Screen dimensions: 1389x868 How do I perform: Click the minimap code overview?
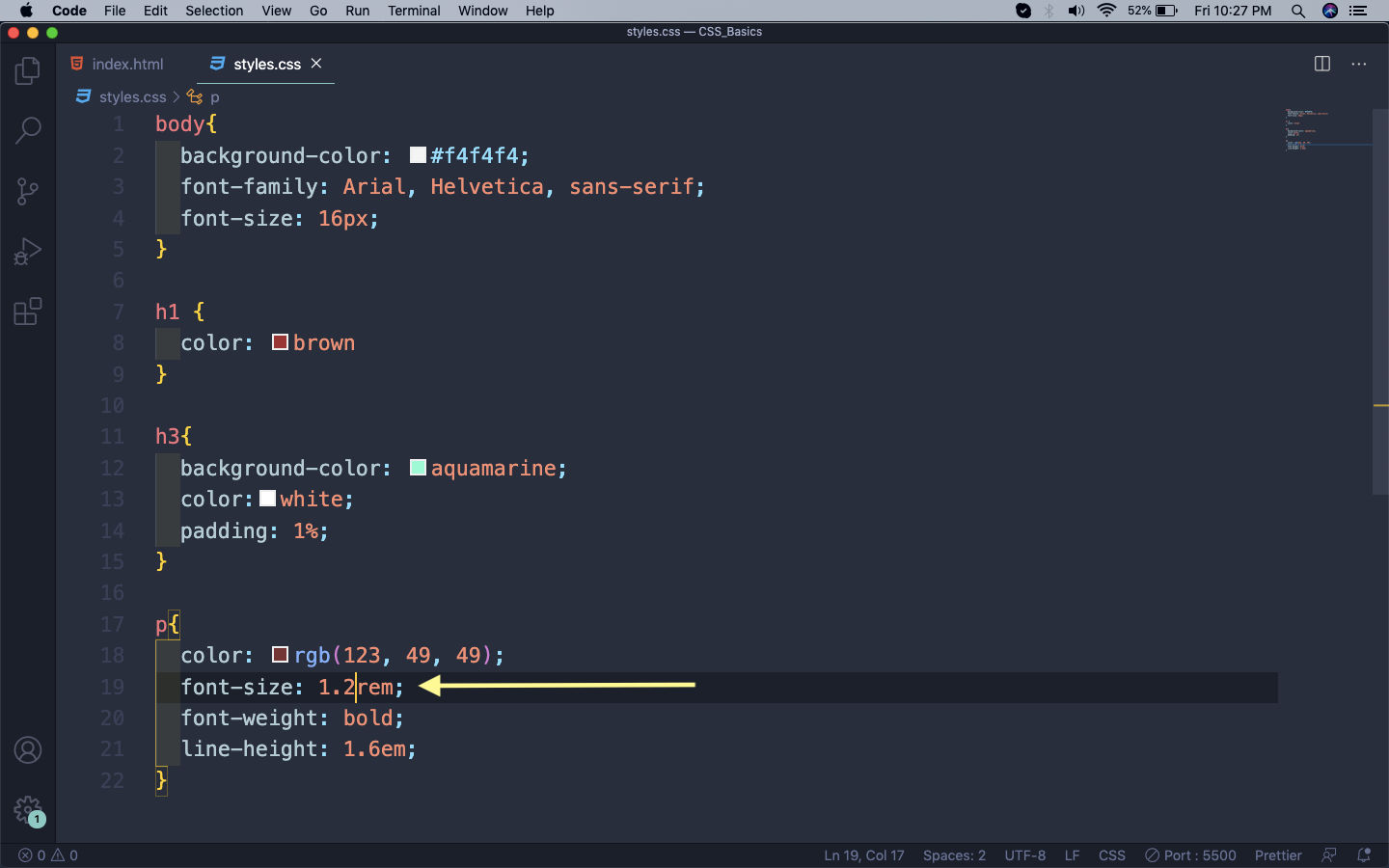[x=1328, y=130]
